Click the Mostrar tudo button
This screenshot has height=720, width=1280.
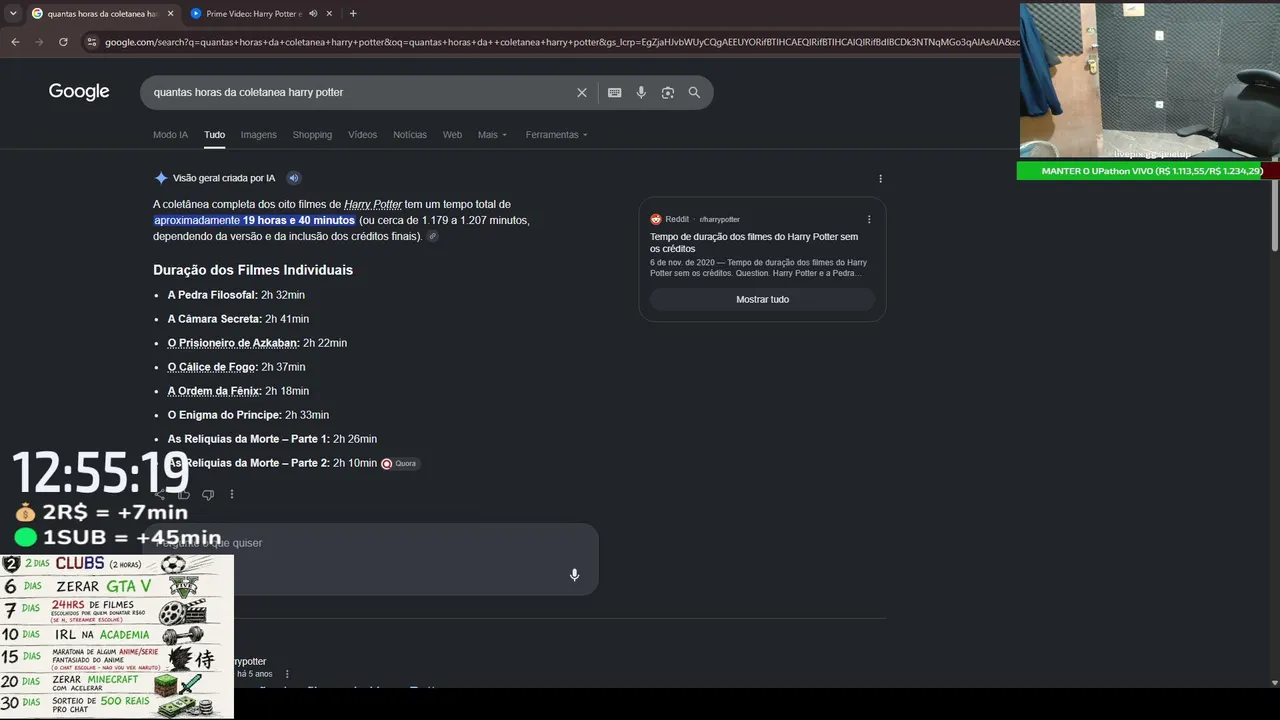(762, 299)
